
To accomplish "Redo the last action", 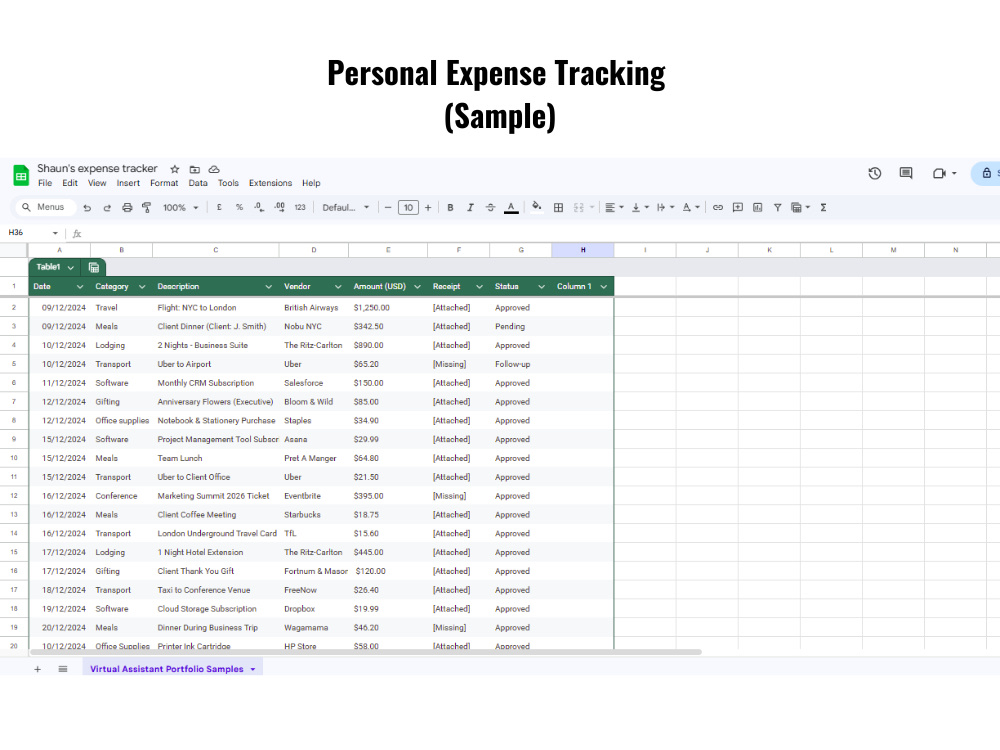I will (x=107, y=207).
